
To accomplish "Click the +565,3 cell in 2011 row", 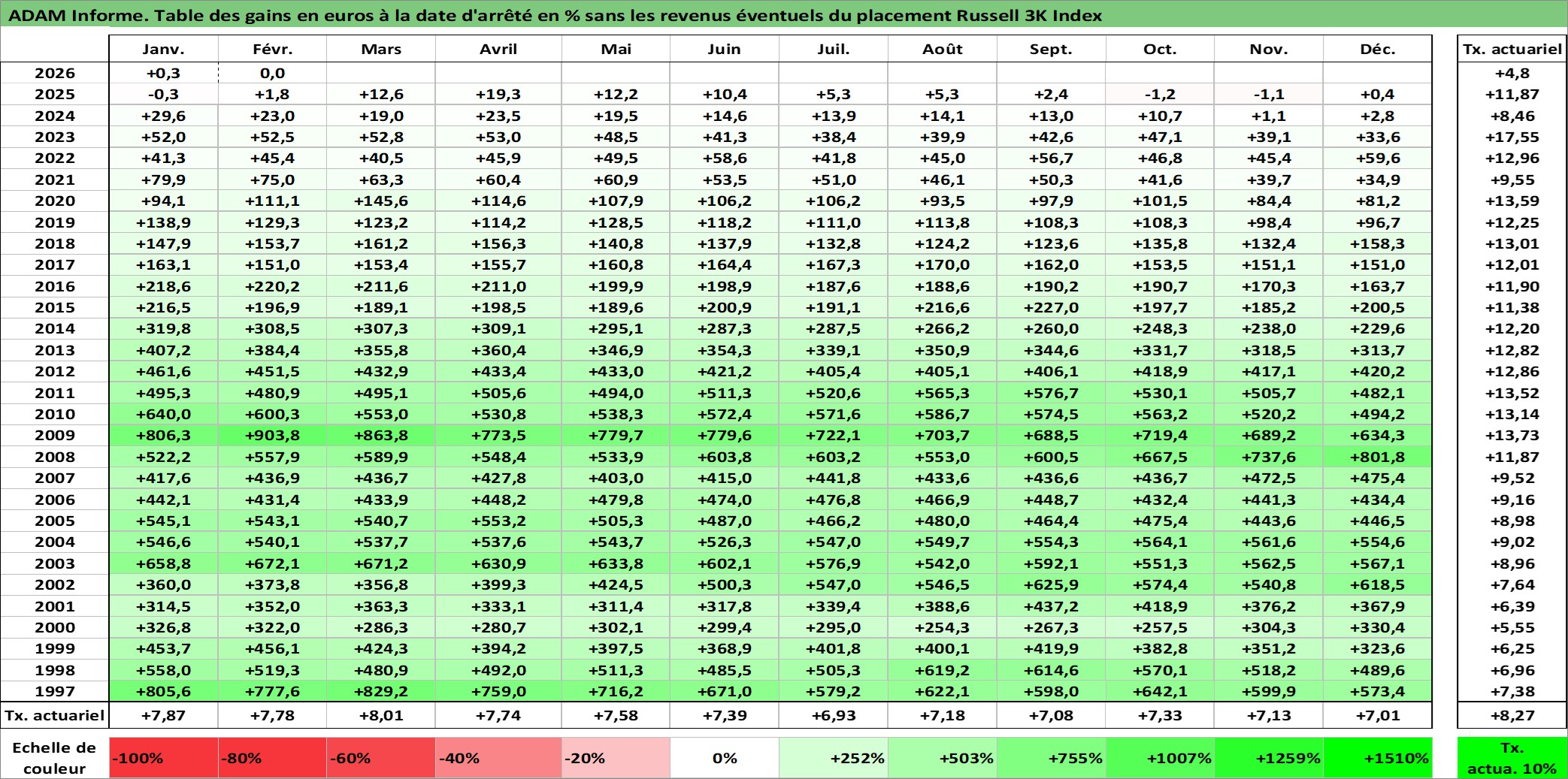I will pos(943,393).
